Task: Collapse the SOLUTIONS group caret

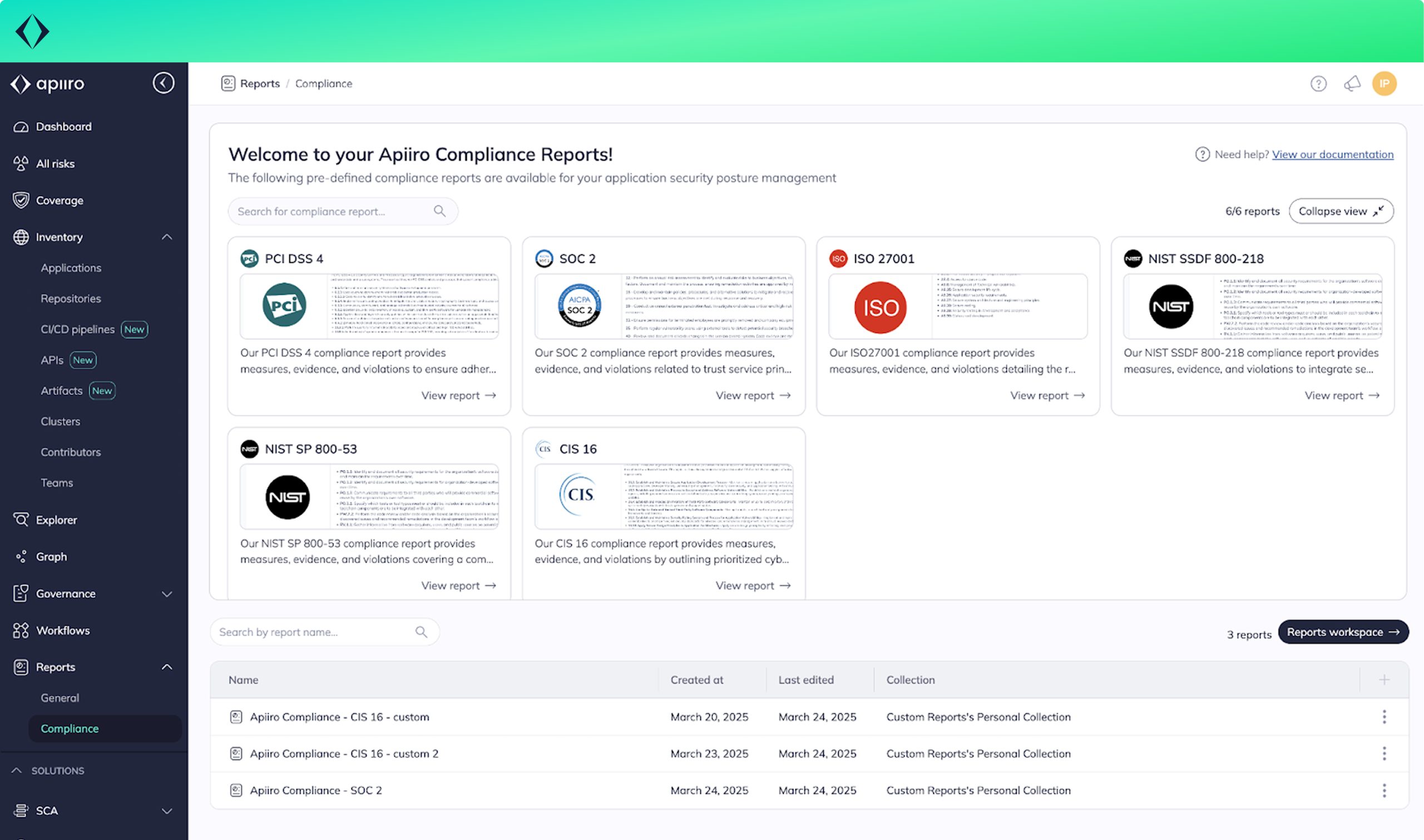Action: click(x=17, y=770)
